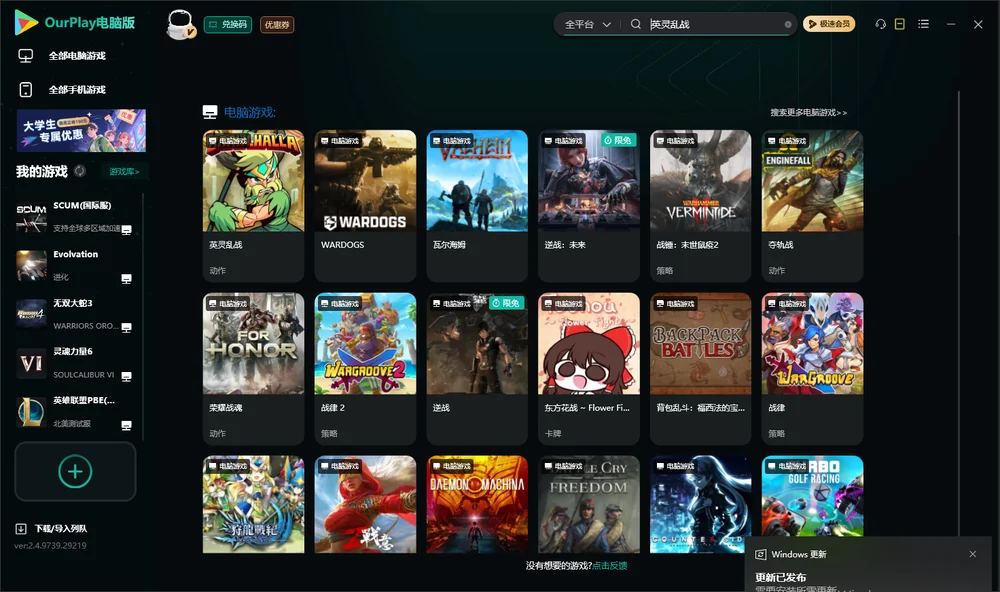Open the 瓦尔海姆 game card

tap(477, 206)
